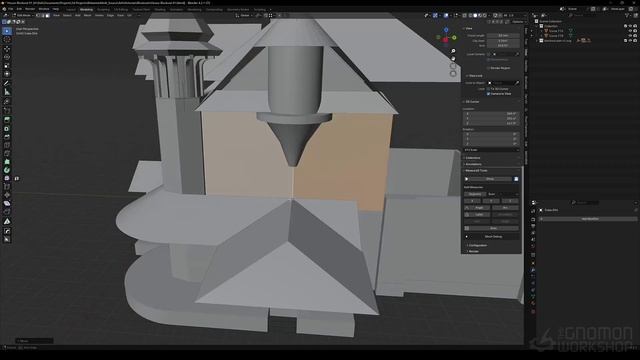Viewport: 640px width, 360px height.
Task: Adjust the Clip Start value slider
Action: tap(503, 41)
